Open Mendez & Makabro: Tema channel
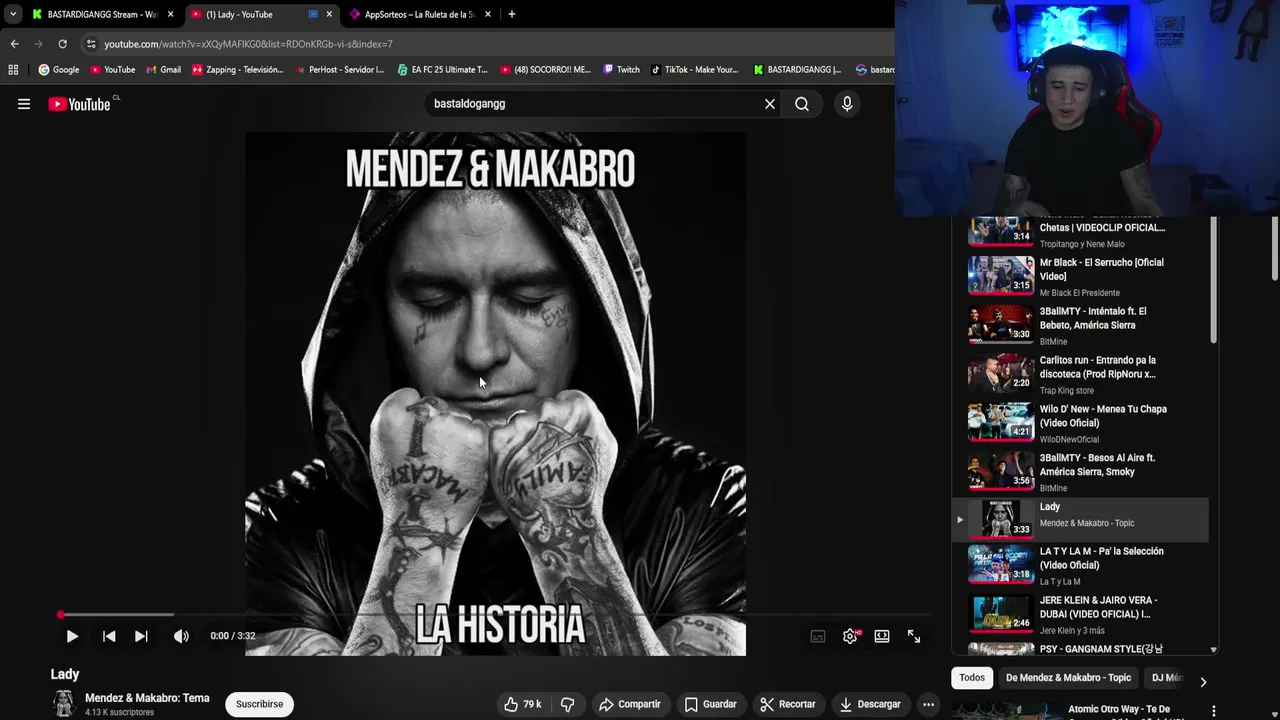 coord(147,698)
